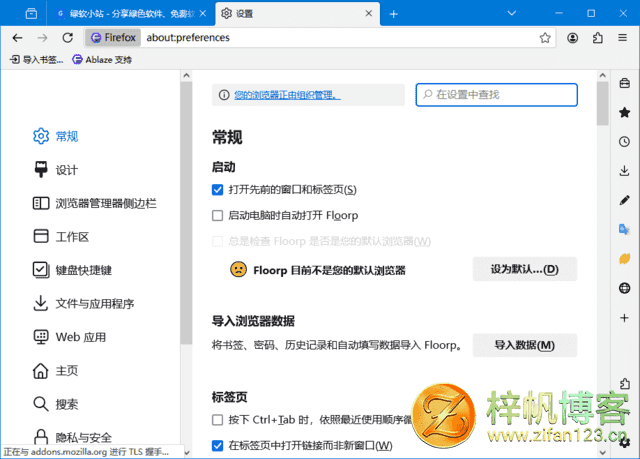
Task: Open a new tab with plus button
Action: coord(393,14)
